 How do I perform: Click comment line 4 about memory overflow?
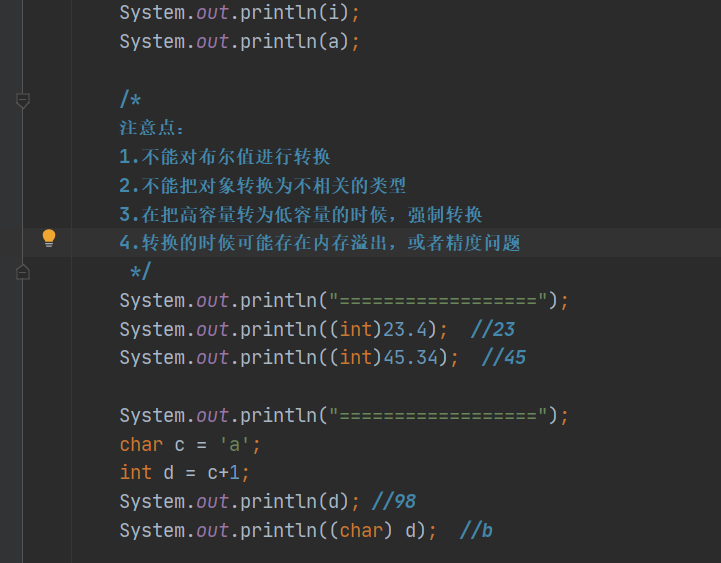tap(320, 243)
